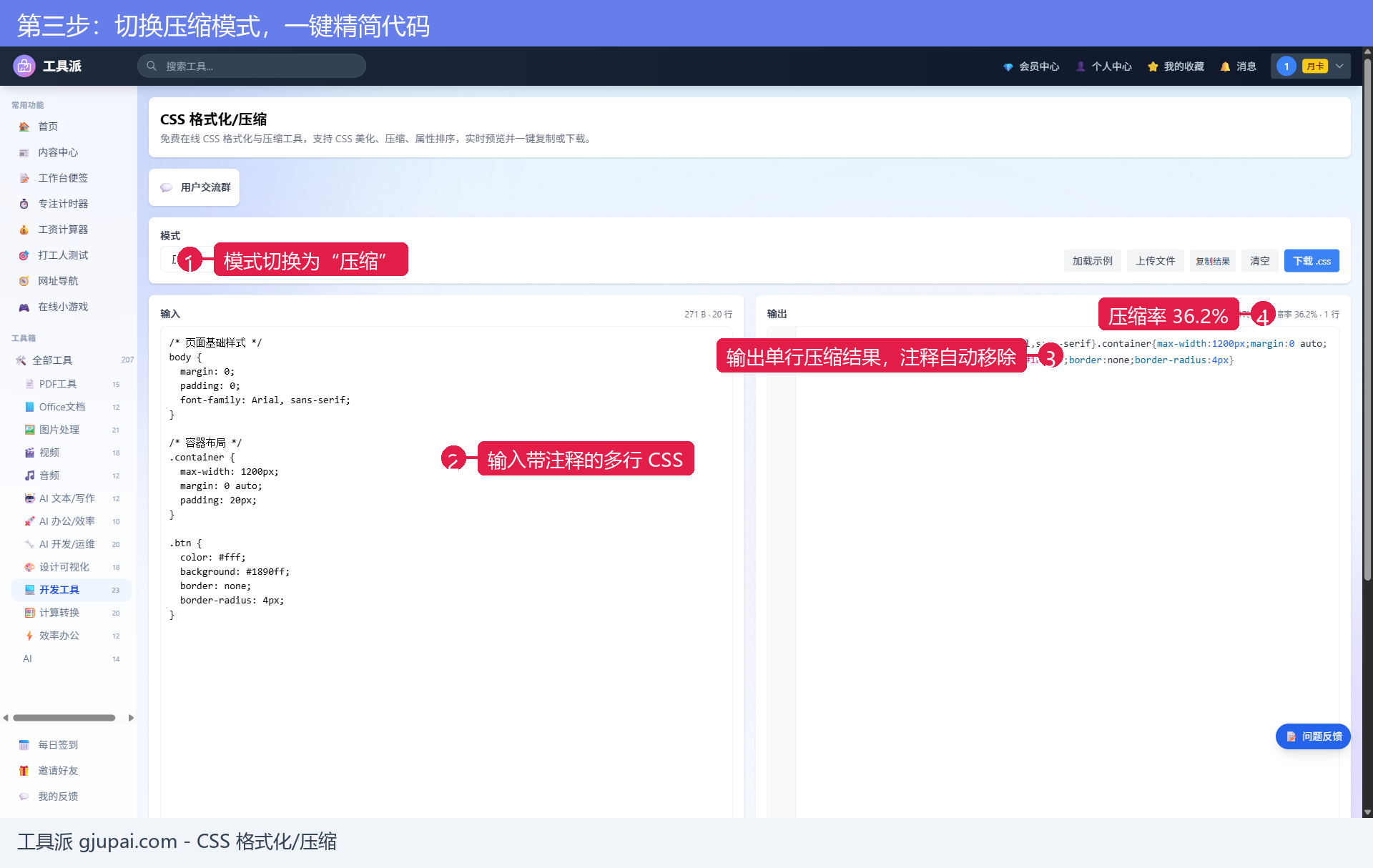The height and width of the screenshot is (868, 1373).
Task: Open 工资计算器 money bag icon
Action: pos(24,230)
